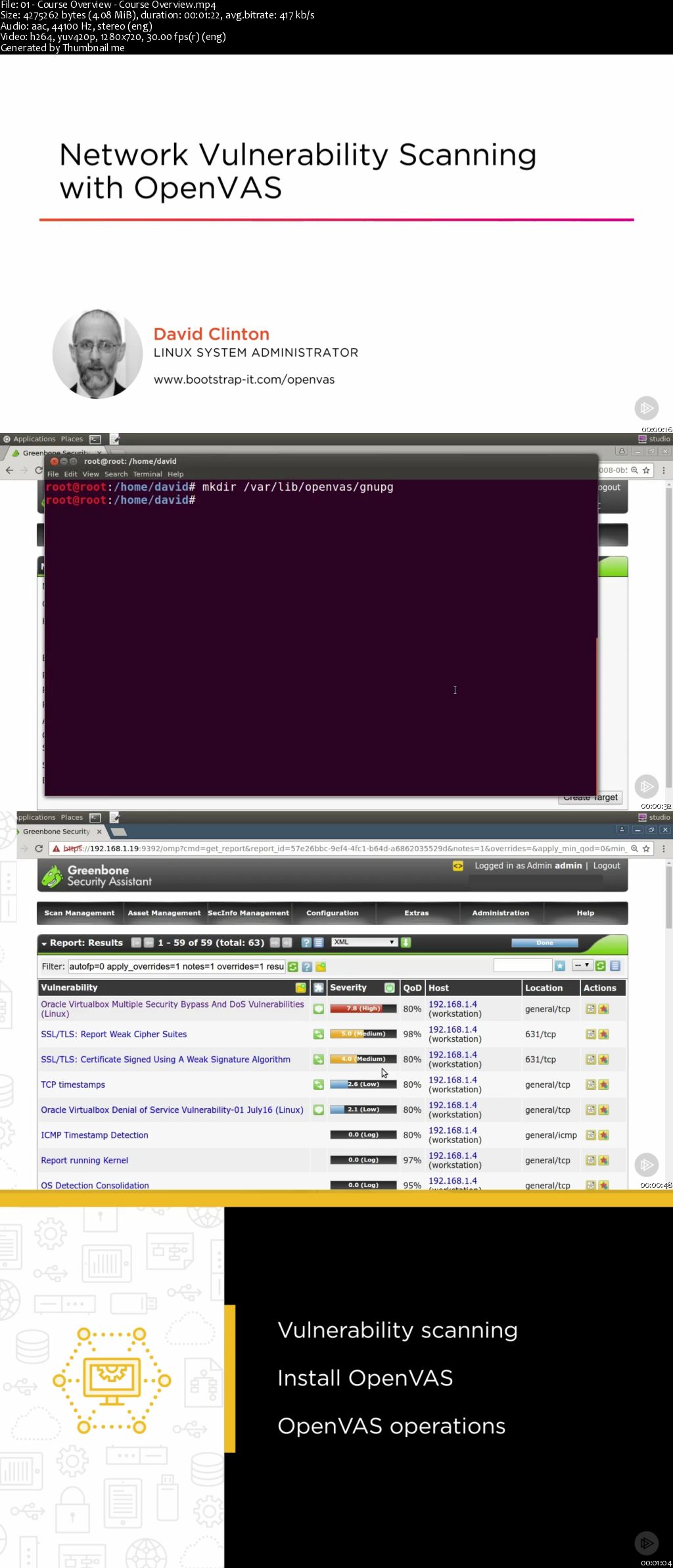Open the Configuration menu in Greenbone
This screenshot has width=673, height=1568.
click(x=333, y=913)
